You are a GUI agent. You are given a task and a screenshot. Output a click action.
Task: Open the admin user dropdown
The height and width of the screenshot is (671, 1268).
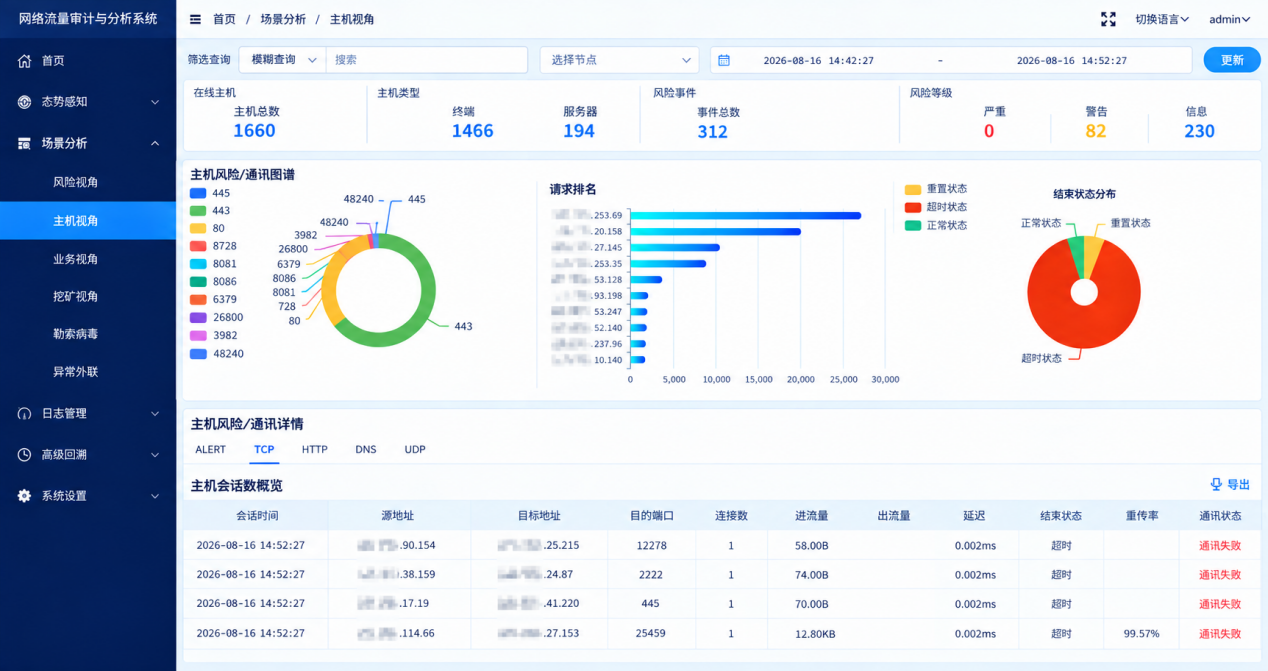point(1230,19)
